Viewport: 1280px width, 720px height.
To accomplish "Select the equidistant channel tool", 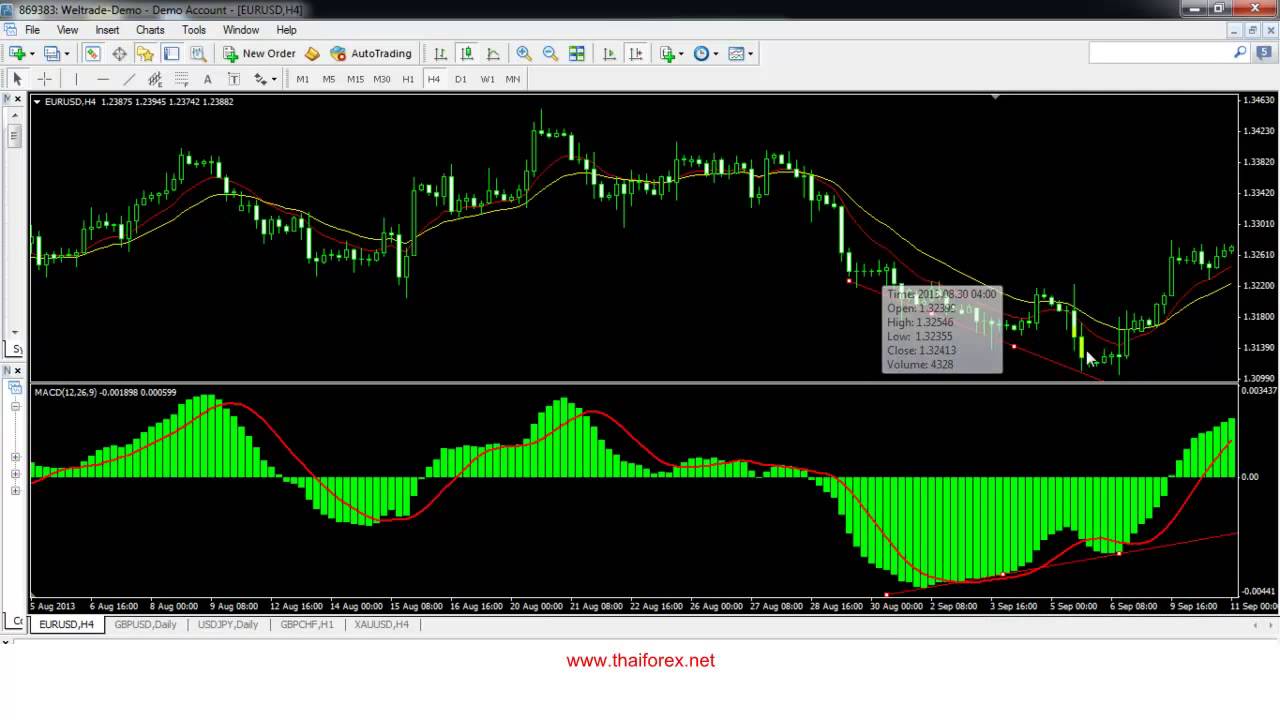I will tap(155, 79).
